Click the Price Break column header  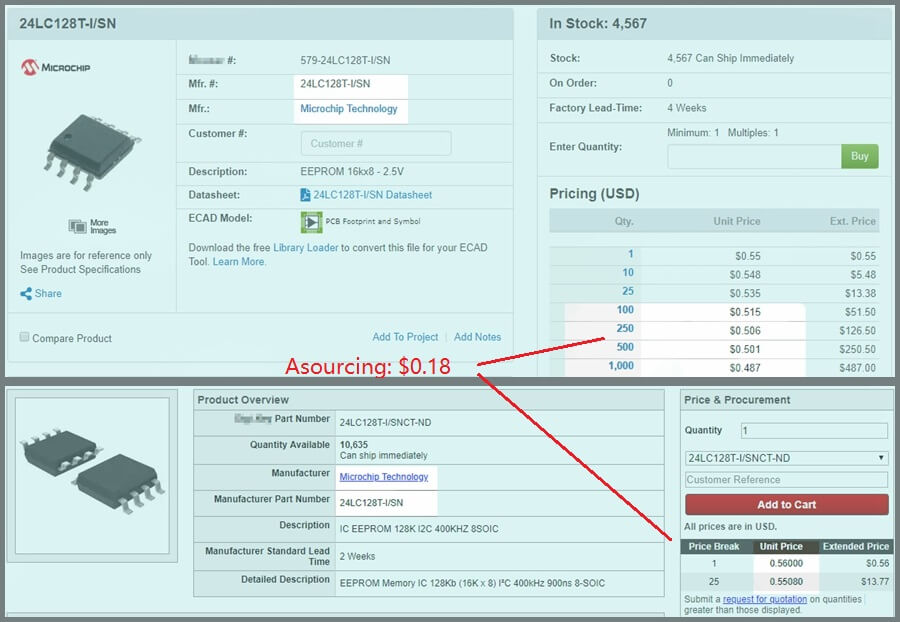point(714,546)
